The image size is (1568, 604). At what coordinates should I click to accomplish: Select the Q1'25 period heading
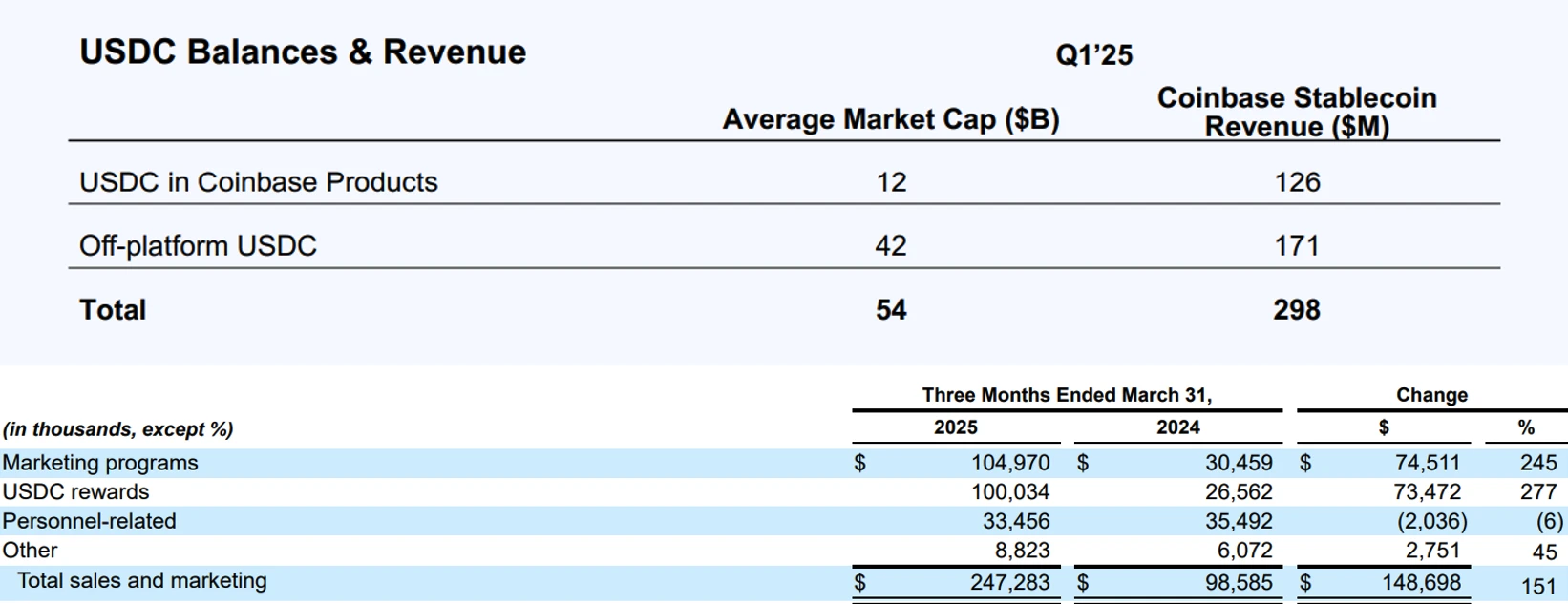click(x=1093, y=55)
